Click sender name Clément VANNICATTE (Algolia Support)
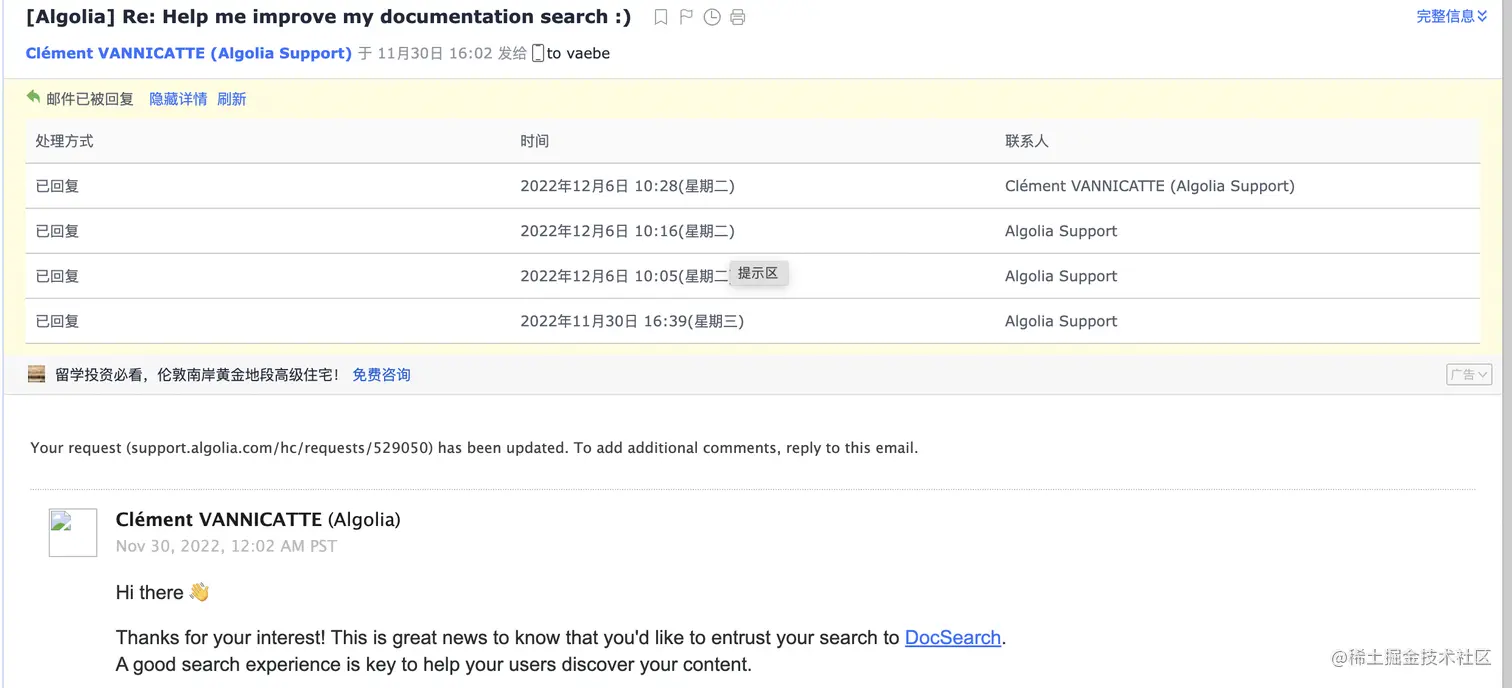The height and width of the screenshot is (688, 1512). pos(189,53)
